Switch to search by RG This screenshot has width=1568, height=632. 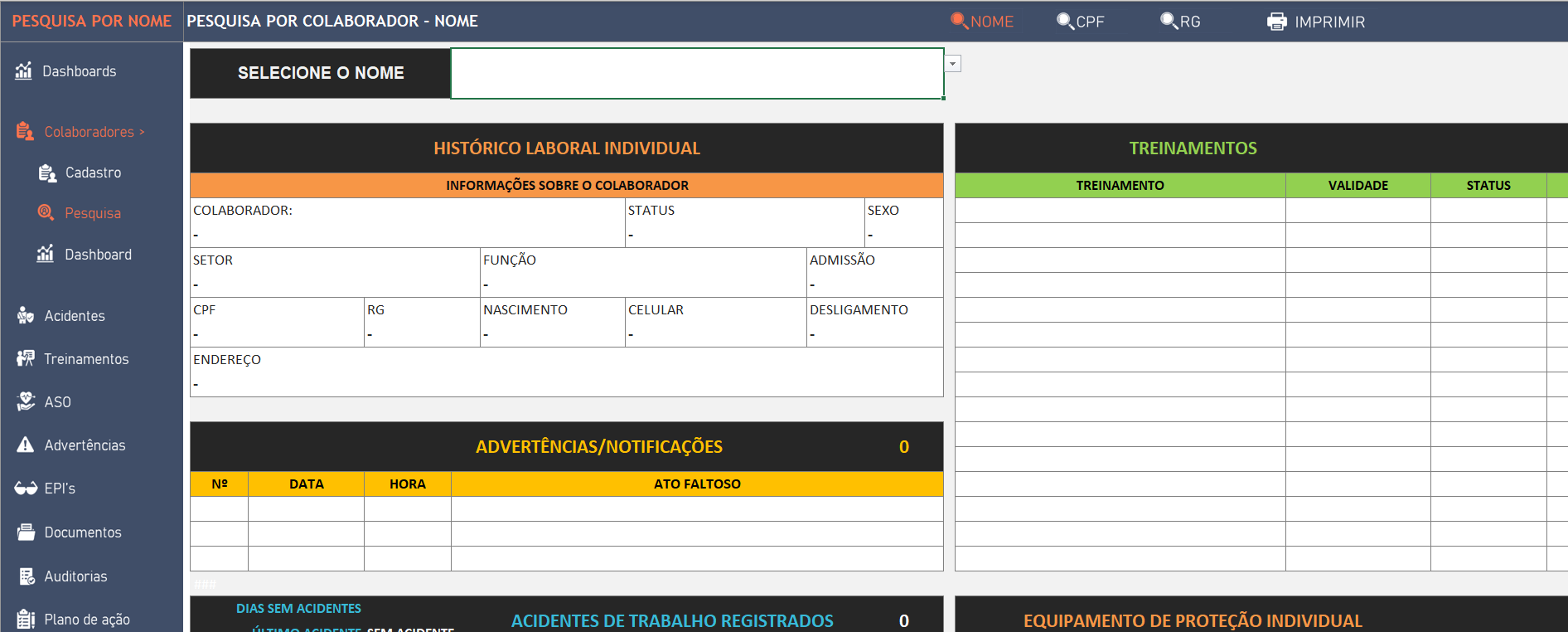pyautogui.click(x=1181, y=22)
